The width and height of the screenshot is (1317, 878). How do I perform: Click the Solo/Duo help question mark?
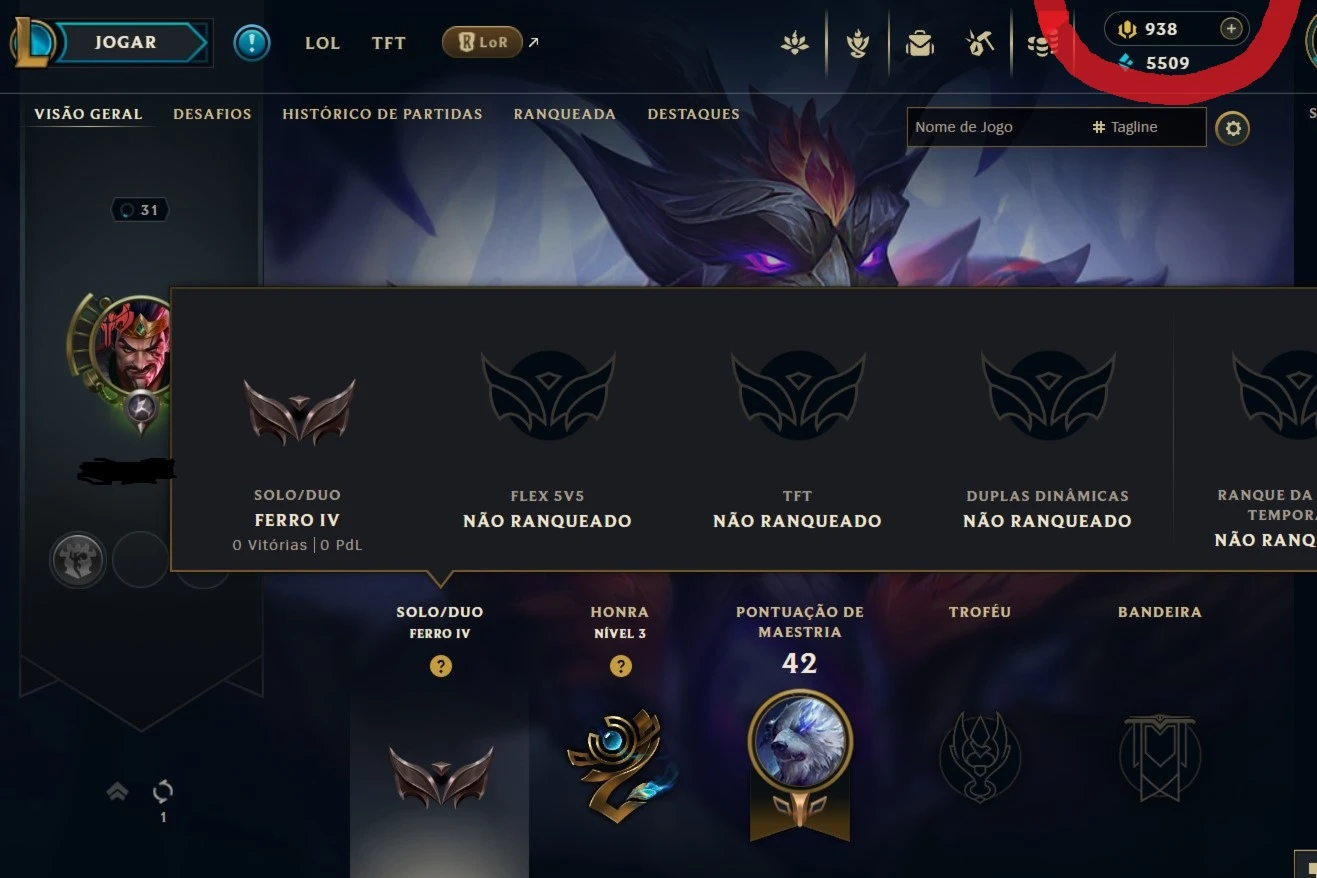(x=440, y=666)
